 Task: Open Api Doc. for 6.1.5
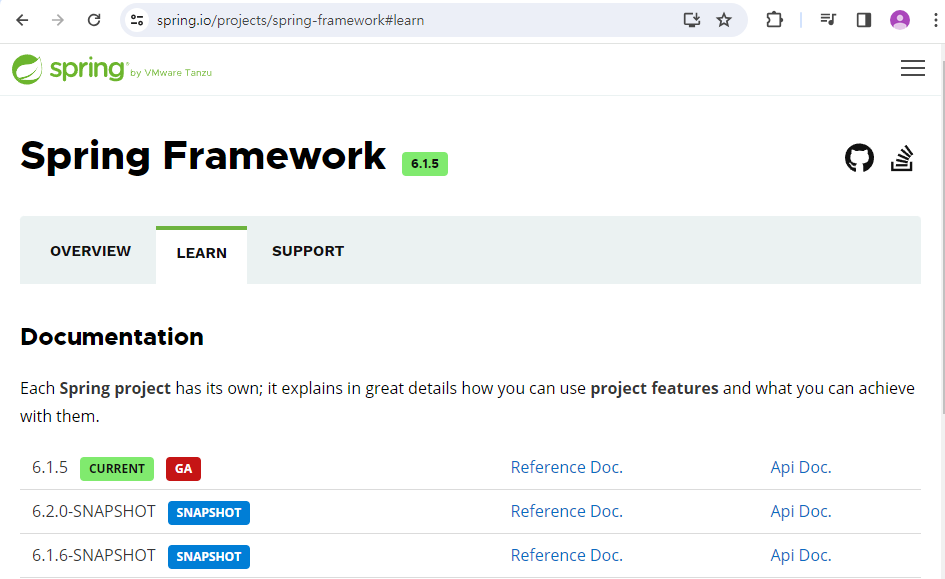pyautogui.click(x=801, y=468)
